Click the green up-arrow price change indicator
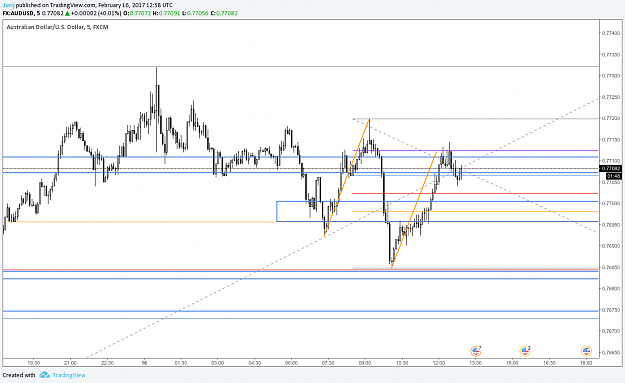This screenshot has width=625, height=383. pyautogui.click(x=67, y=13)
